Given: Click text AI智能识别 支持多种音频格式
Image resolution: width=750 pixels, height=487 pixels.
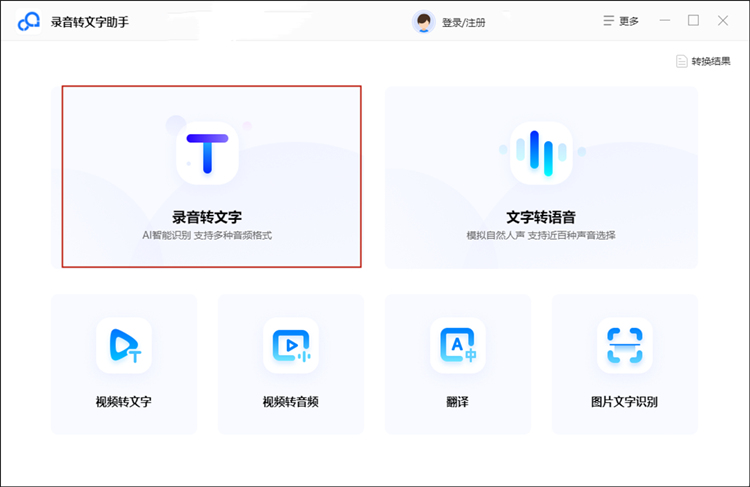Looking at the screenshot, I should click(207, 235).
